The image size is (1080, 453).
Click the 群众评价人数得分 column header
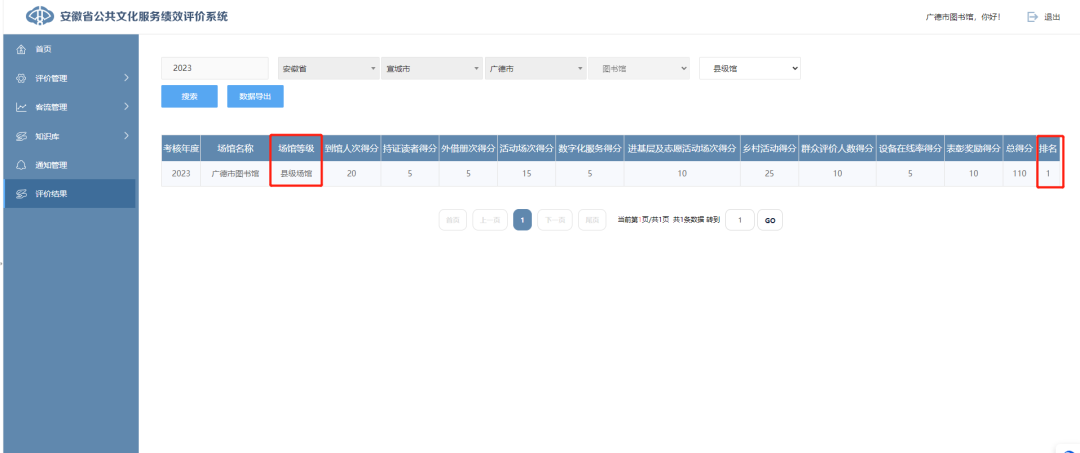pyautogui.click(x=837, y=148)
